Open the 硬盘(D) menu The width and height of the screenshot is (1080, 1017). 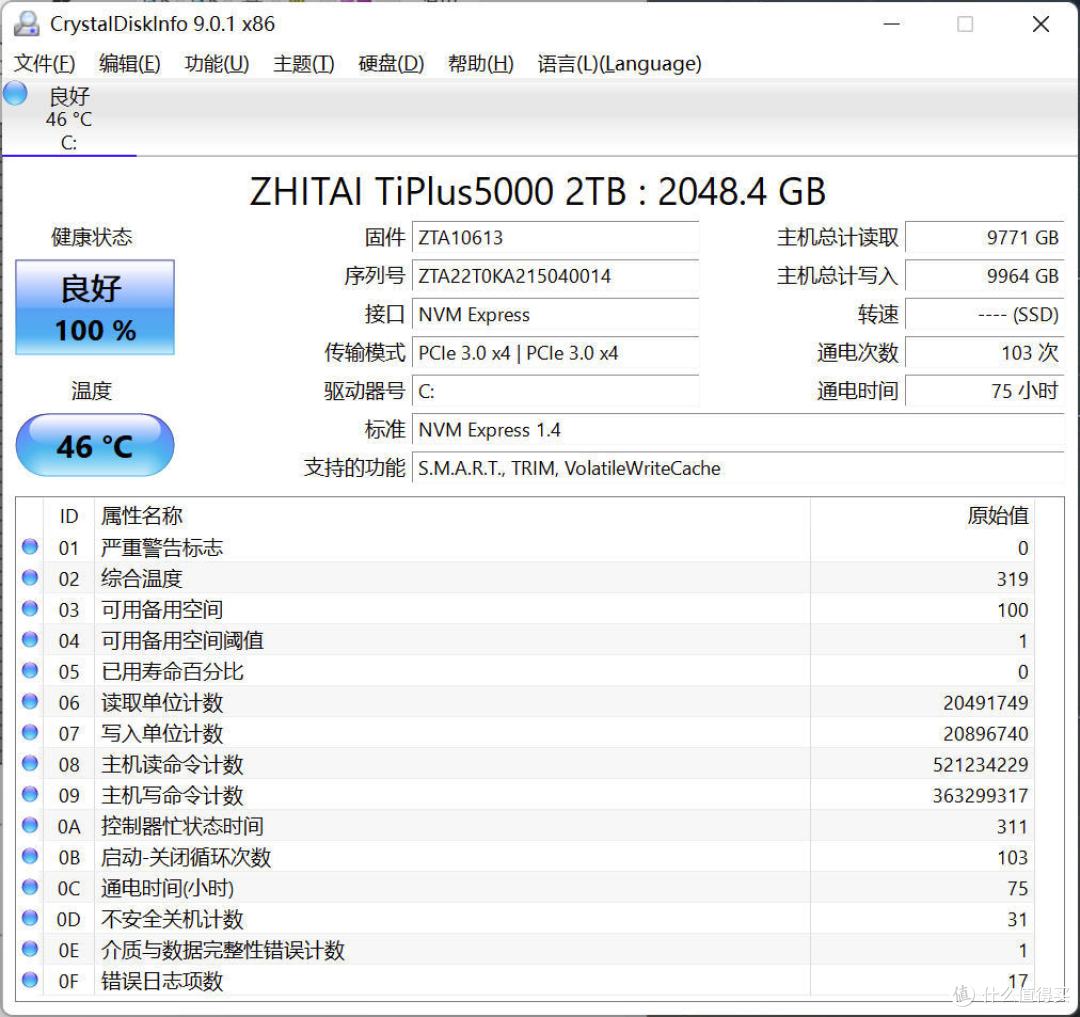(x=389, y=63)
